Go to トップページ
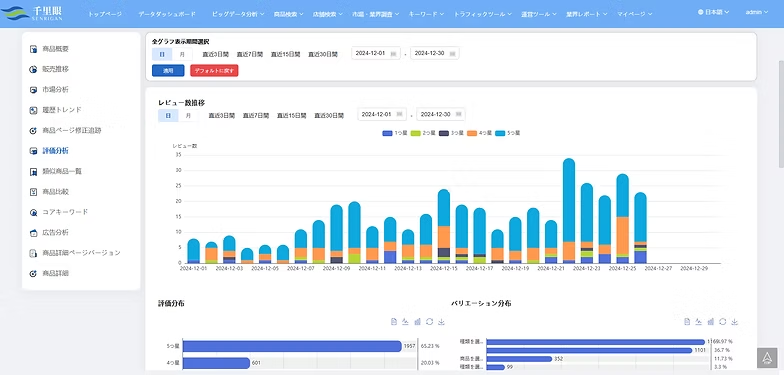This screenshot has height=375, width=784. (104, 14)
